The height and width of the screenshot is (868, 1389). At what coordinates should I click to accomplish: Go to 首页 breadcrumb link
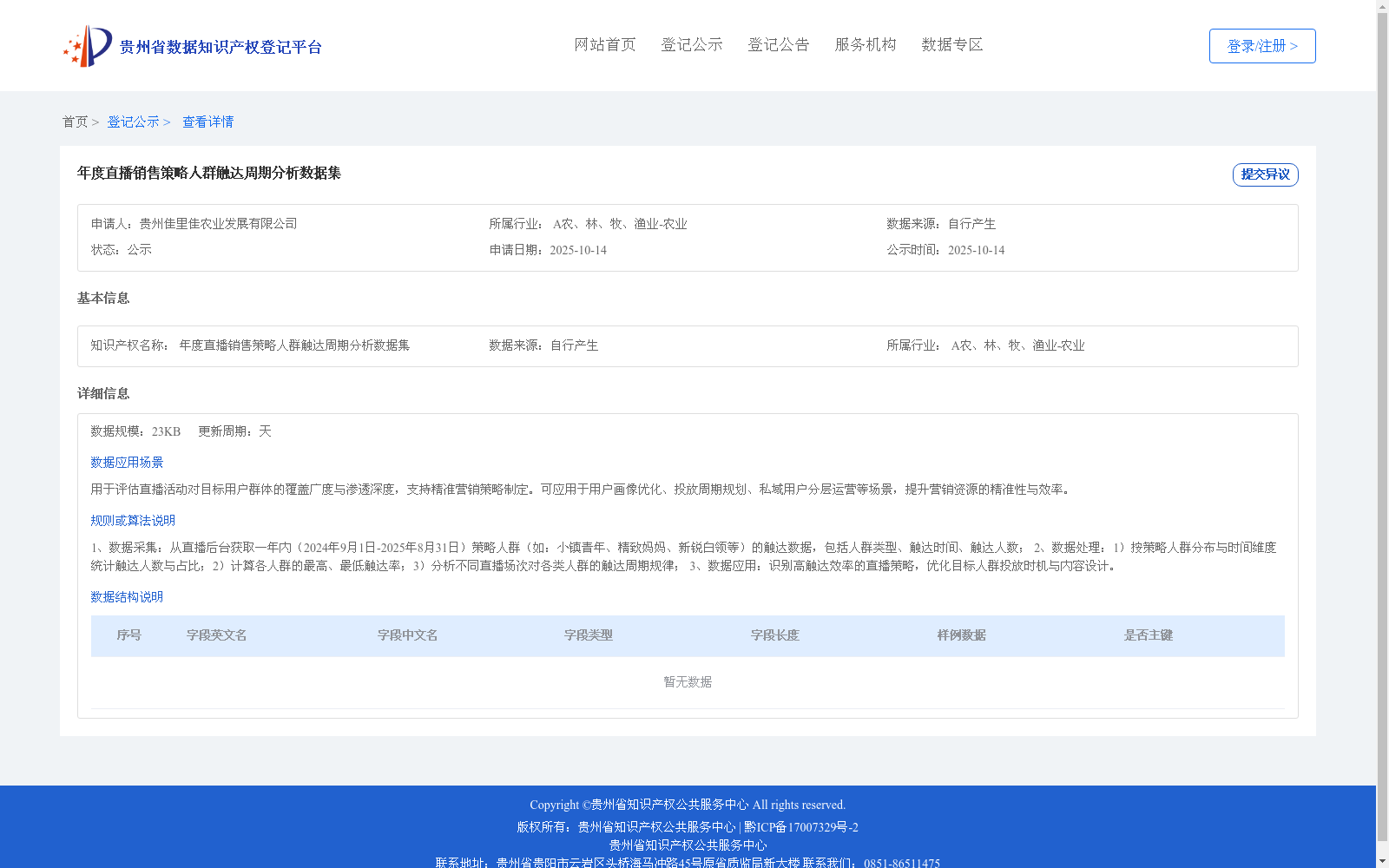click(75, 122)
